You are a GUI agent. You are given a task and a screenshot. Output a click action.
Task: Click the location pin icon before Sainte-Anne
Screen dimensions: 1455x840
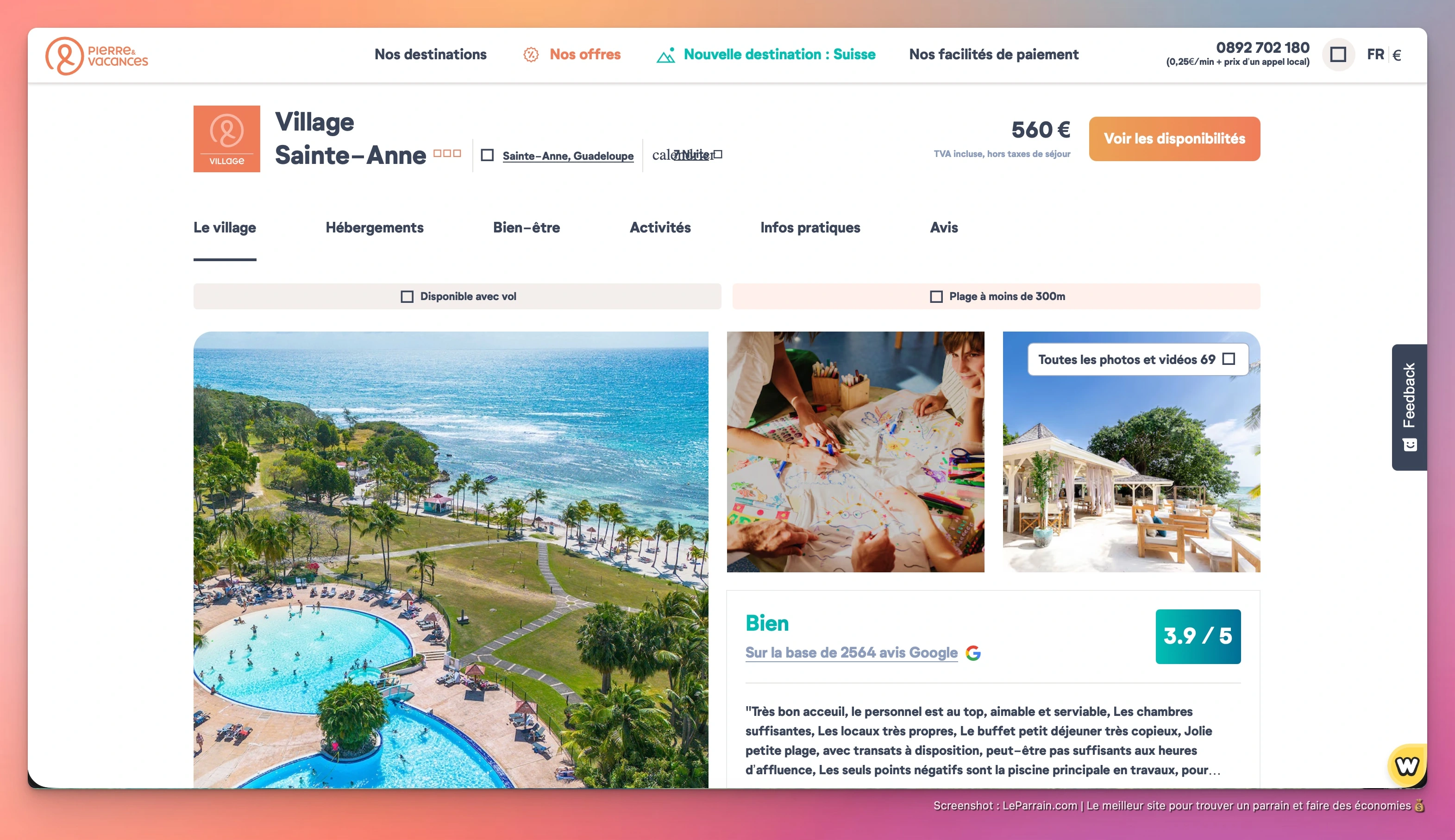488,155
